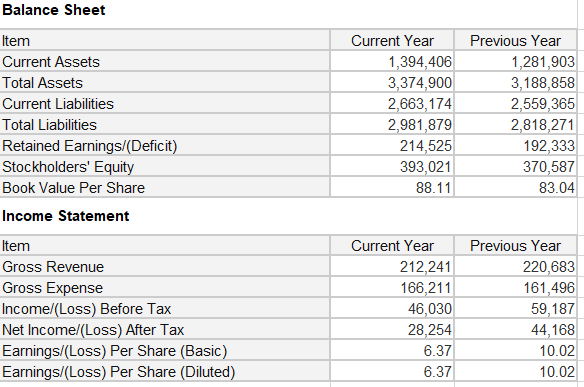Select Current Assets previous value 1,281,903
584x387 pixels.
tap(543, 62)
